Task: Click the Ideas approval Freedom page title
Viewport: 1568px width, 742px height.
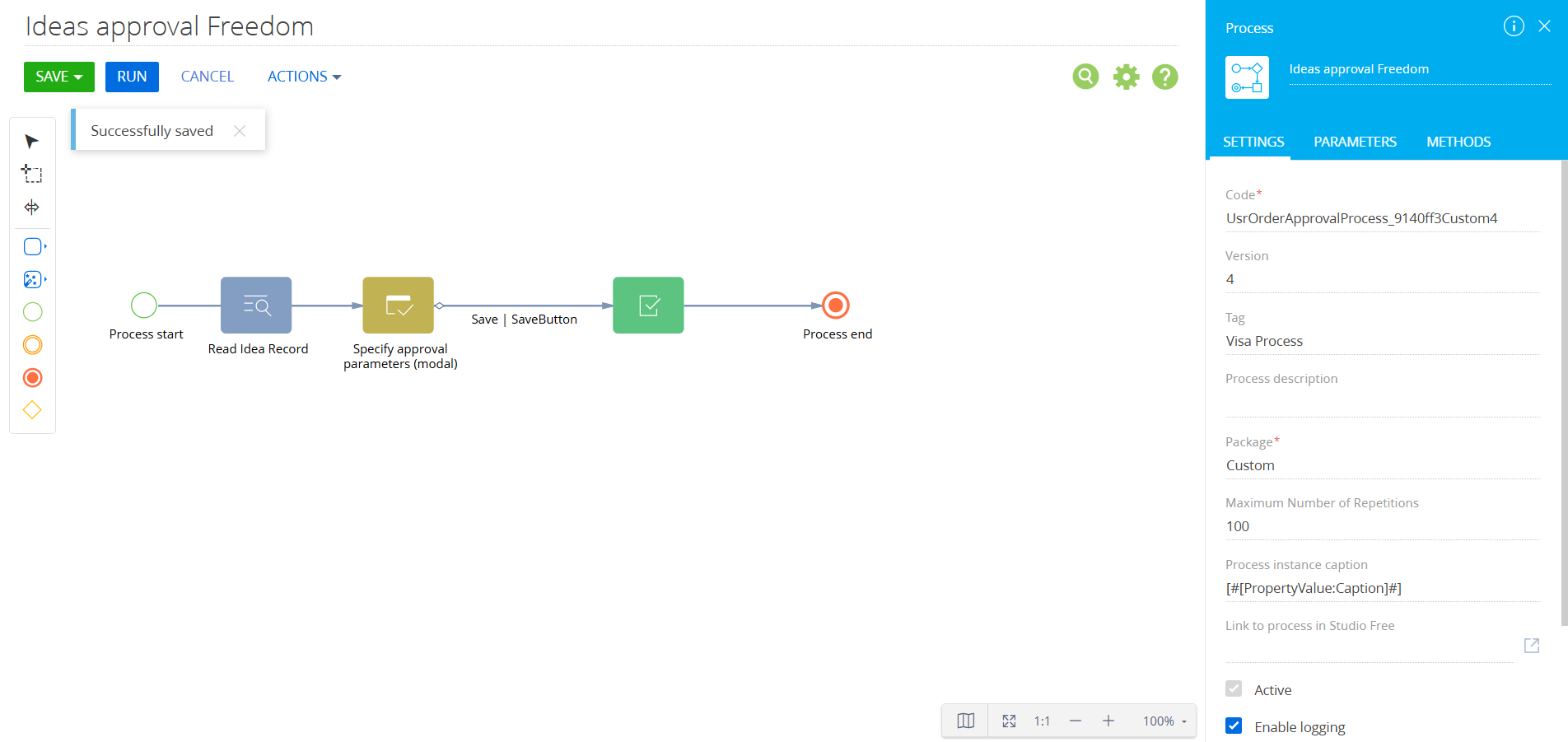Action: point(170,26)
